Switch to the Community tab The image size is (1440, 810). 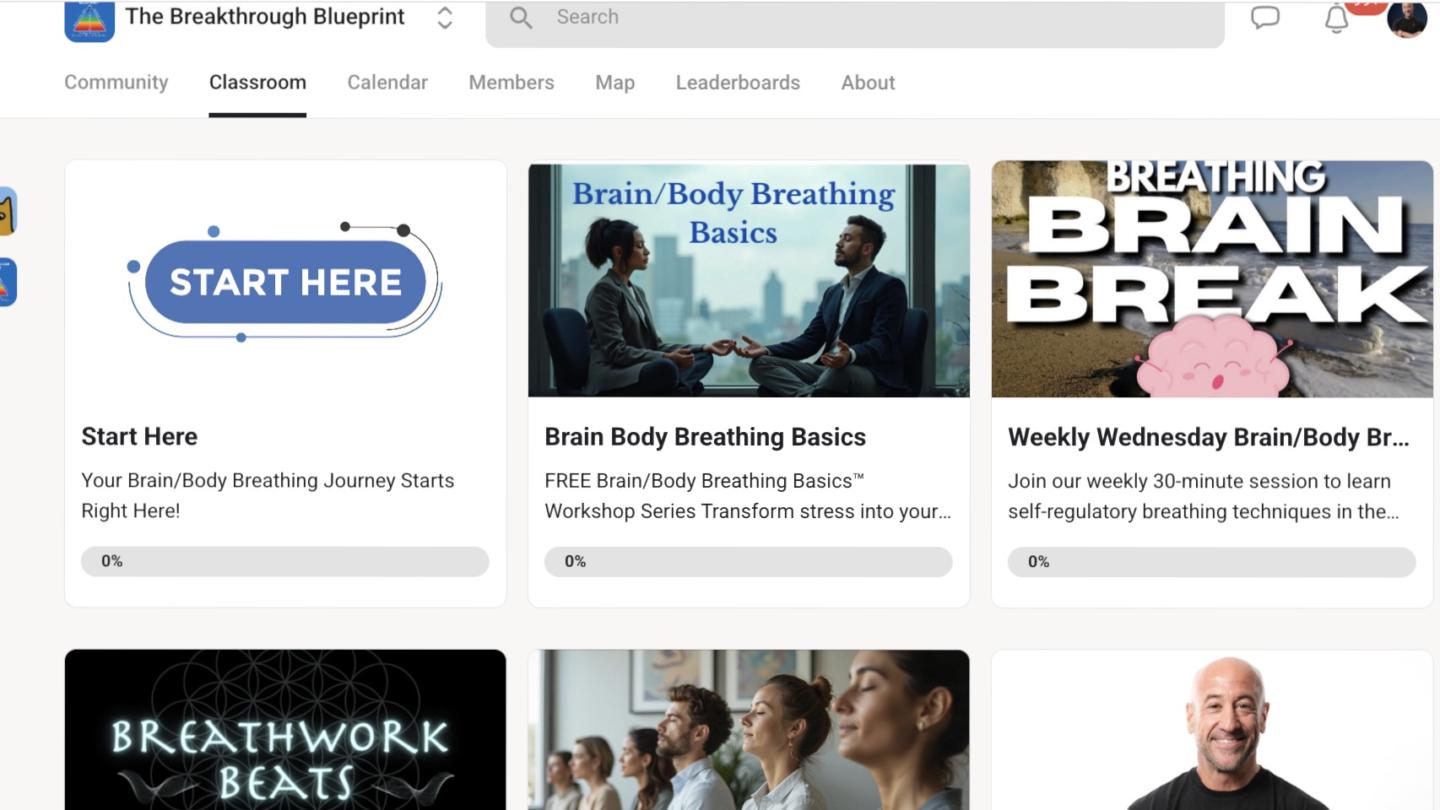tap(116, 83)
